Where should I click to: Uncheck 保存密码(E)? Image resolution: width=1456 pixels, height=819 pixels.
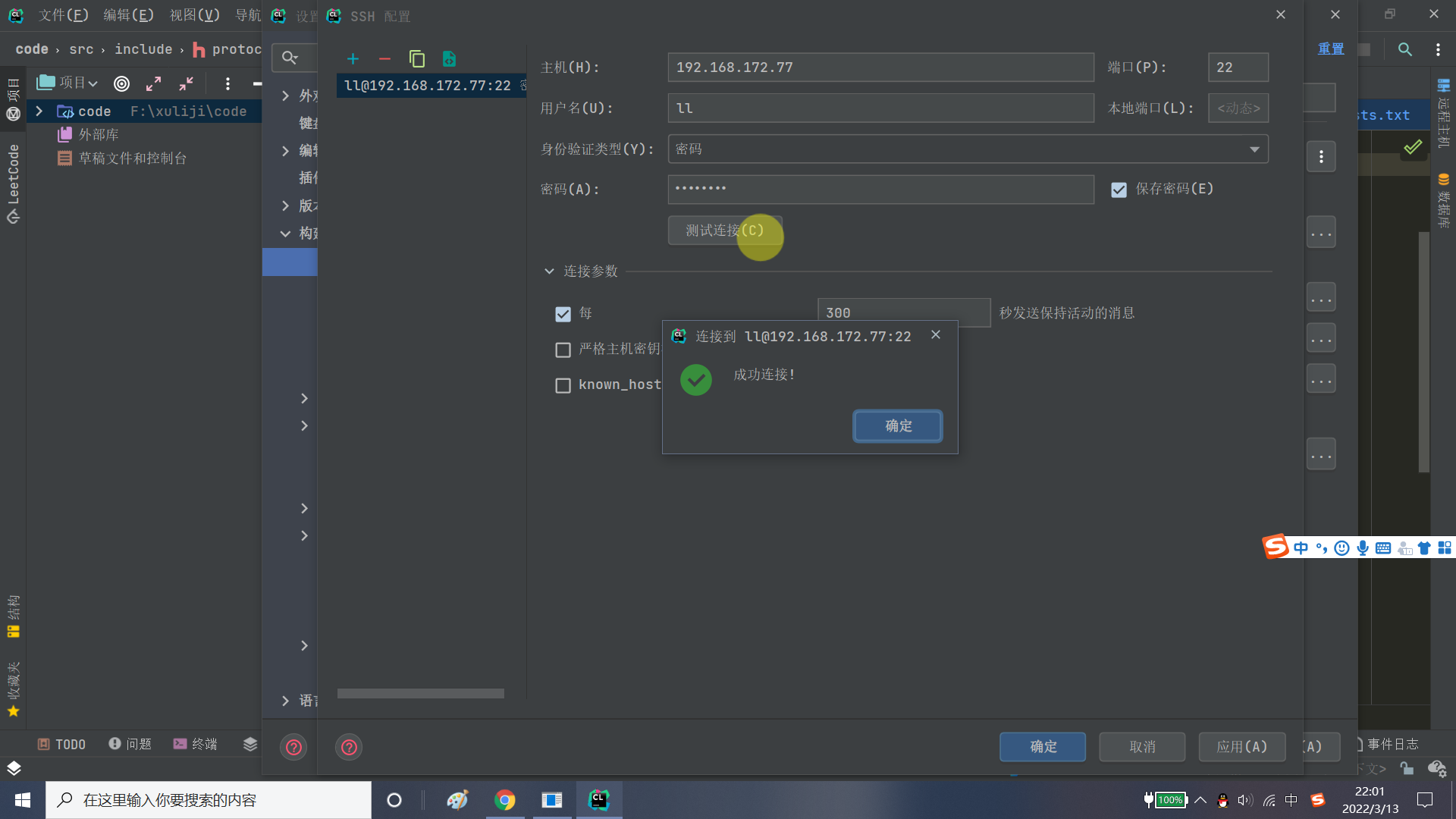click(x=1120, y=190)
